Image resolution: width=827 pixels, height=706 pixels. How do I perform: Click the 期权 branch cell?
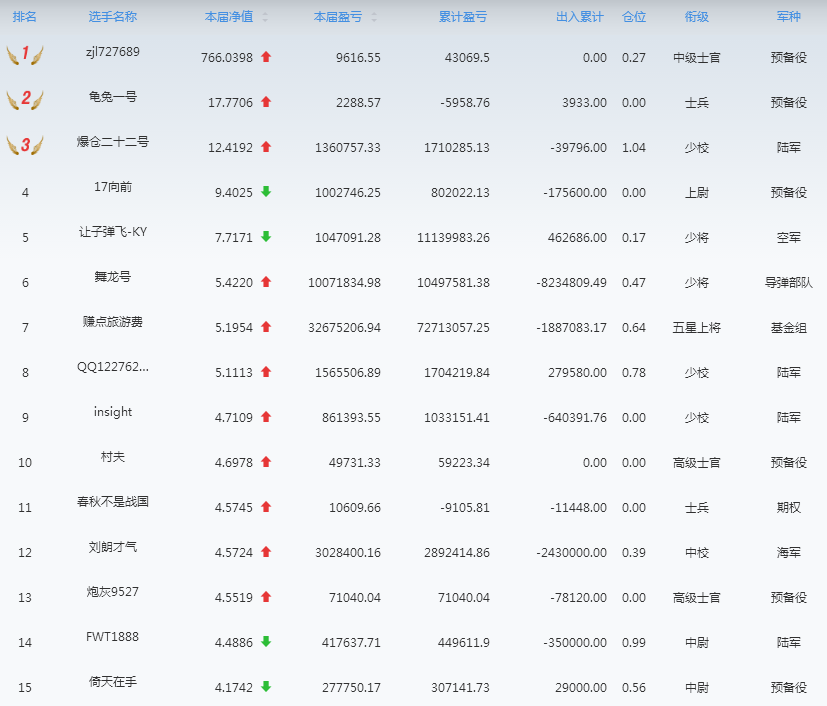[788, 507]
